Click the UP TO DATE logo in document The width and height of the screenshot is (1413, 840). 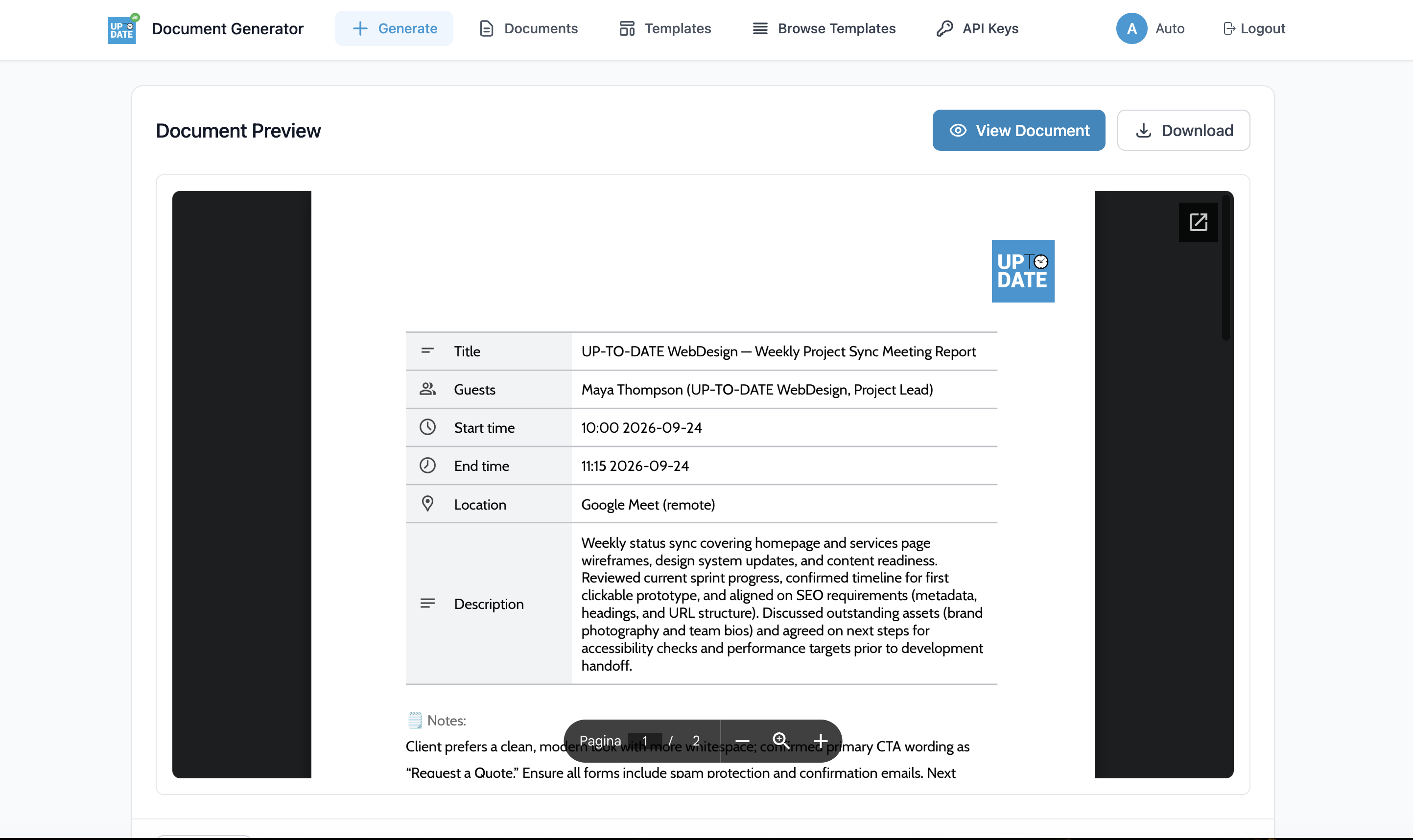click(1022, 271)
